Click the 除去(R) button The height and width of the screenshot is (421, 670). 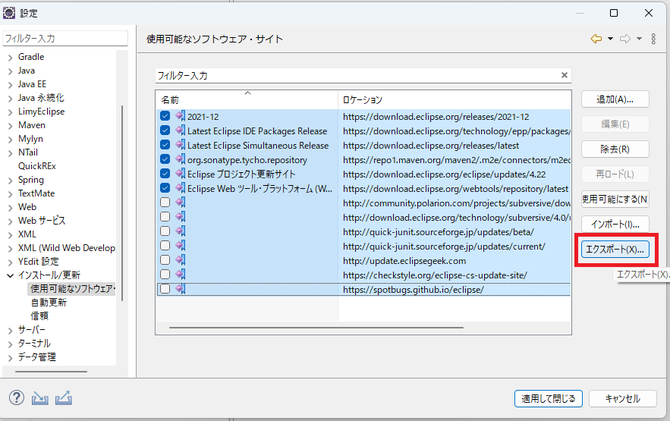click(x=615, y=149)
